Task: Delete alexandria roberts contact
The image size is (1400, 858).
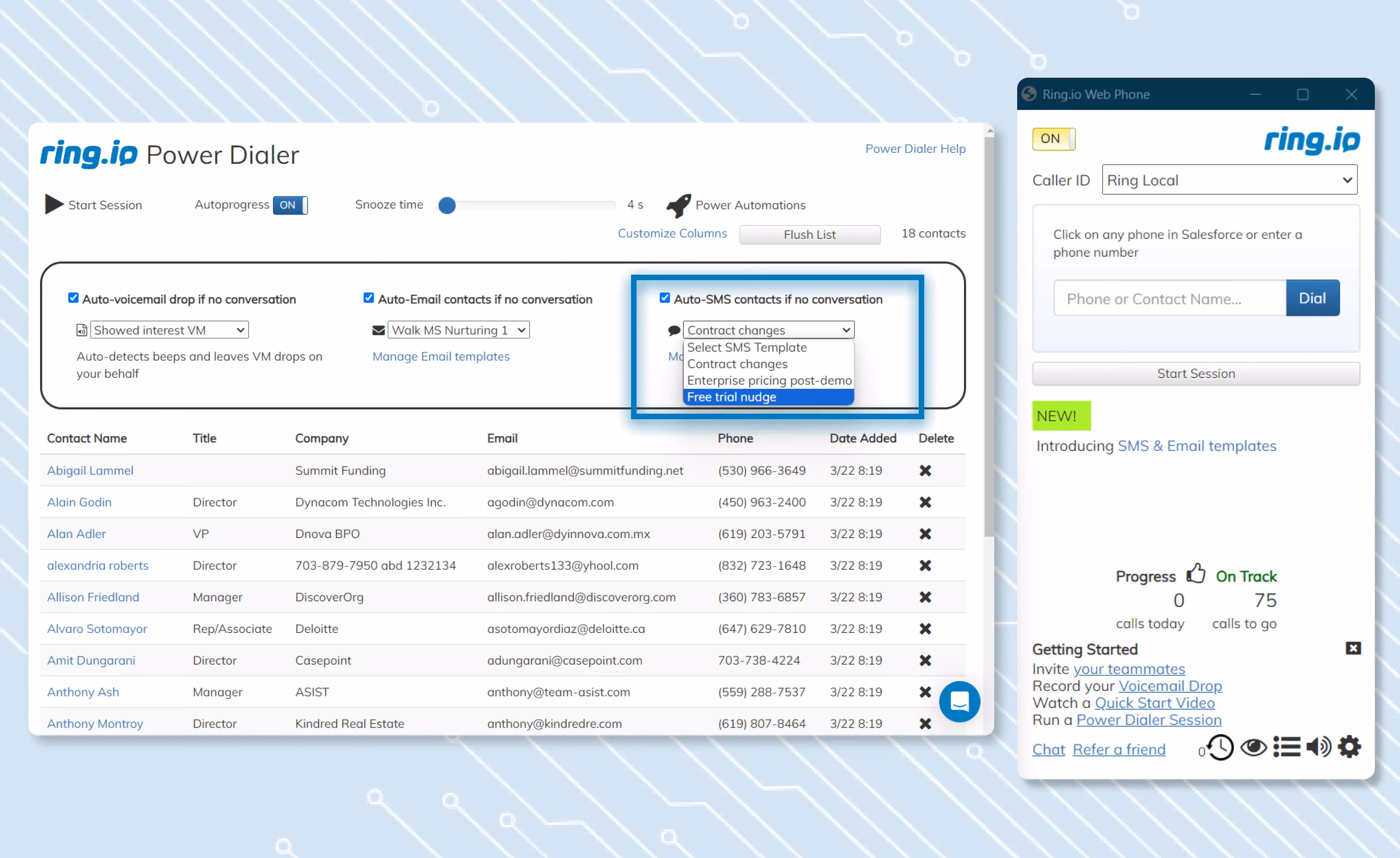Action: 925,566
